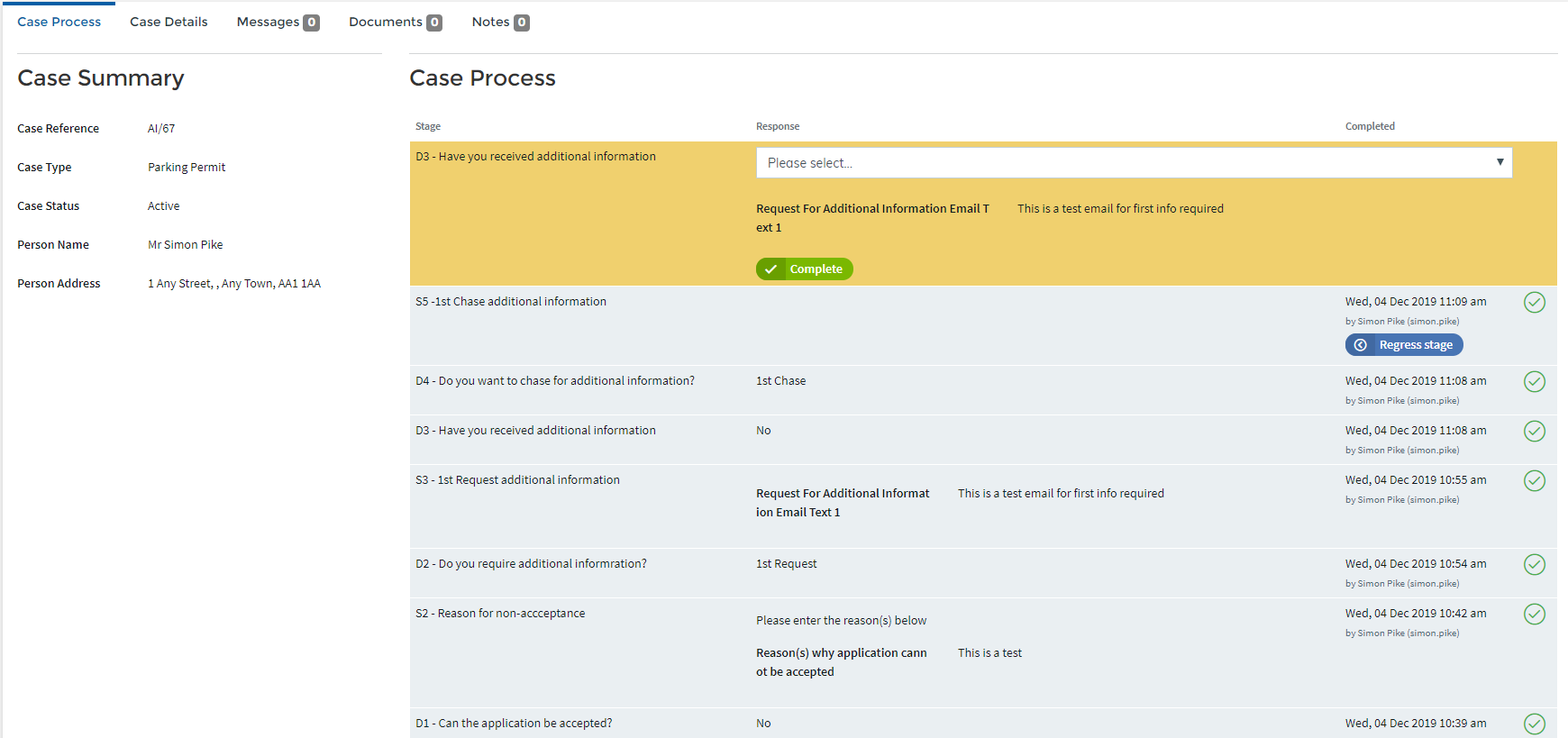Click the Completed column header
This screenshot has width=1568, height=738.
[x=1370, y=126]
